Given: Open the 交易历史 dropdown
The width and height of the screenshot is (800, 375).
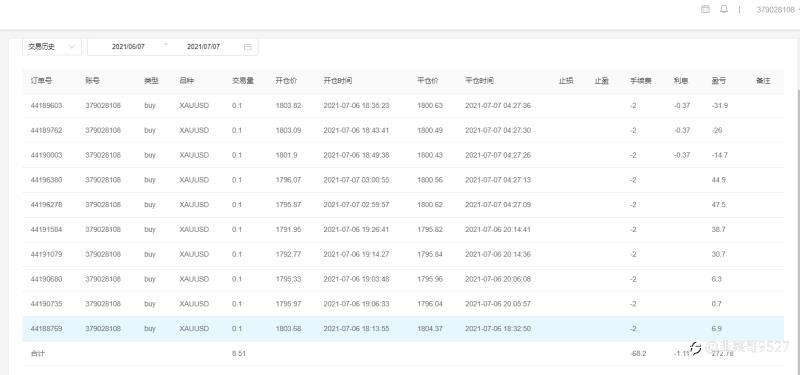Looking at the screenshot, I should click(52, 47).
